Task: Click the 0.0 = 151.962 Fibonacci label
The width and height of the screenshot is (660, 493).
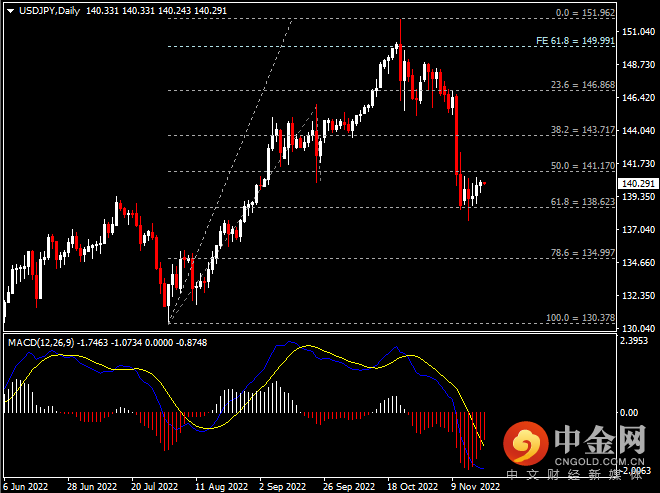Action: tap(585, 13)
